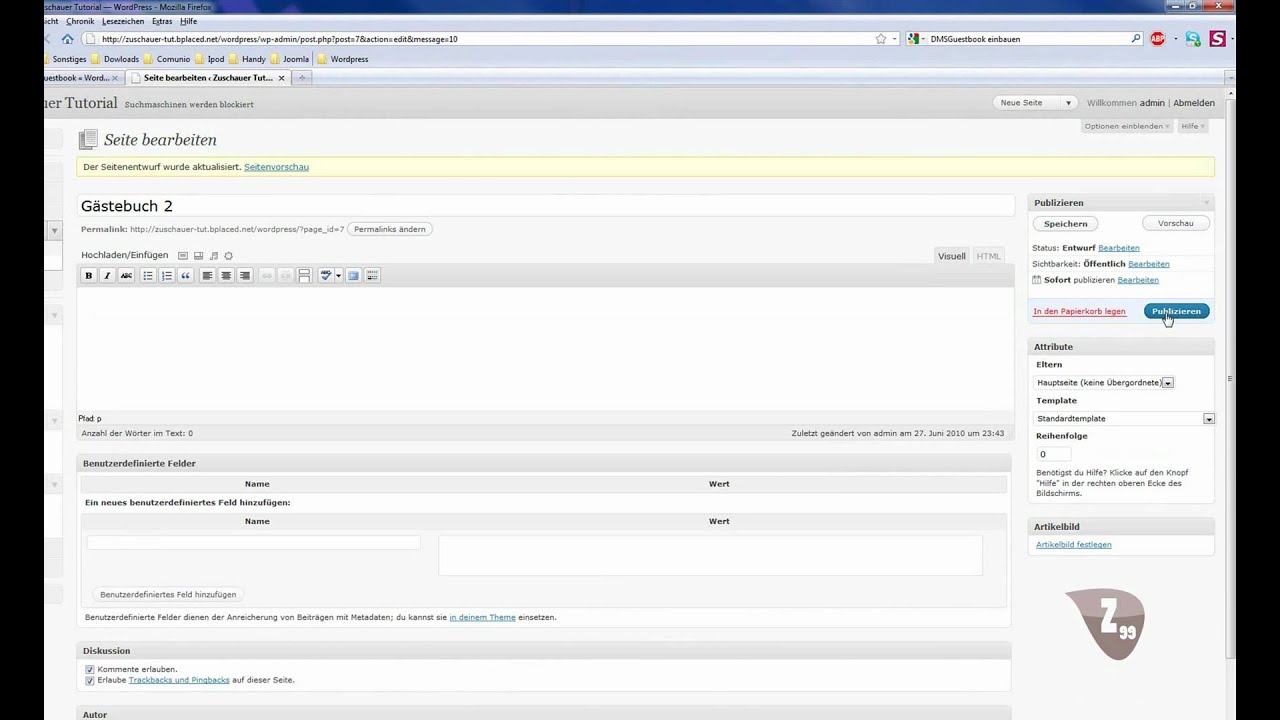Open the Template dropdown

click(x=1125, y=418)
